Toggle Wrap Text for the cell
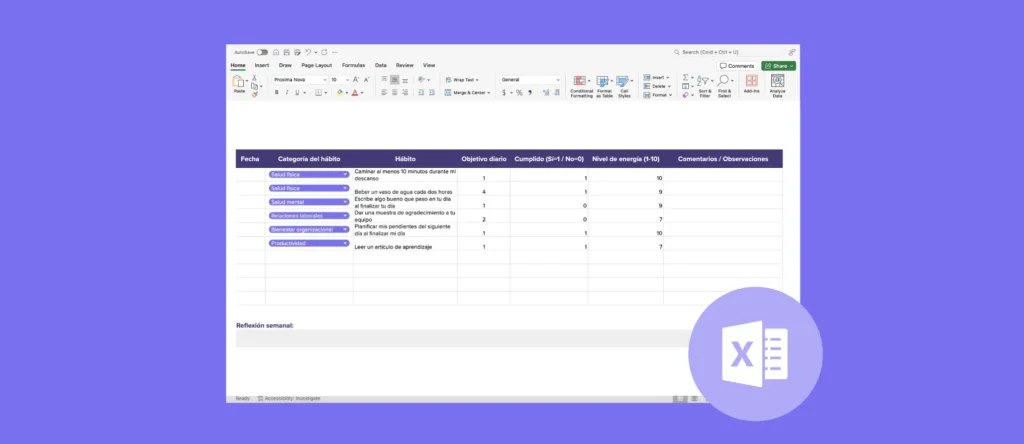1024x444 pixels. (x=464, y=79)
